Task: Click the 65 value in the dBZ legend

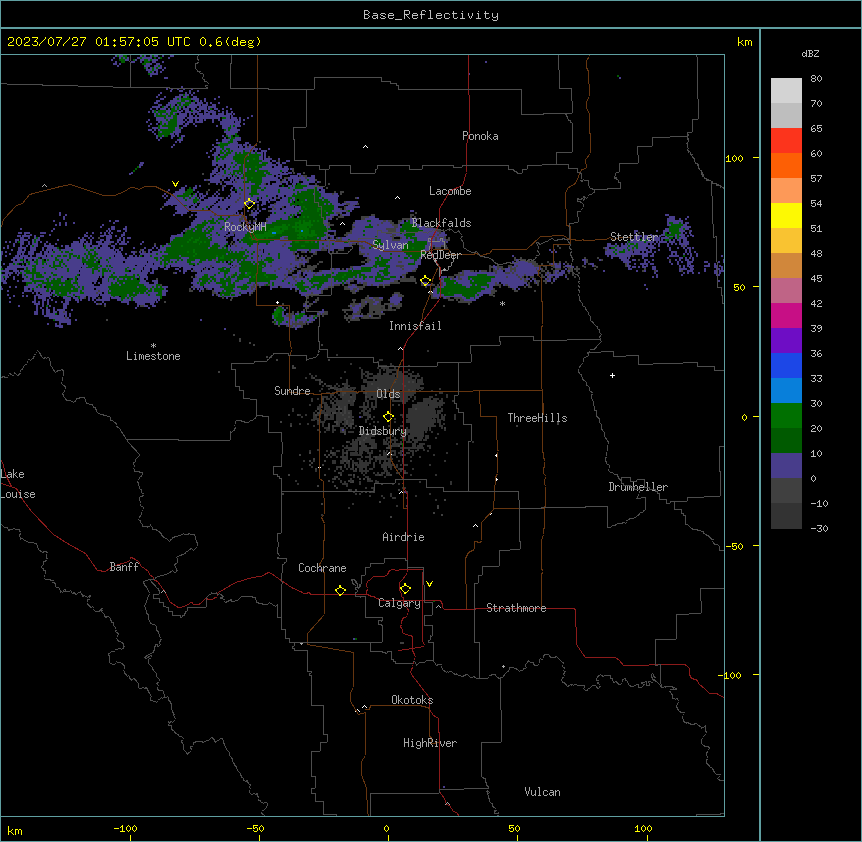Action: 816,129
